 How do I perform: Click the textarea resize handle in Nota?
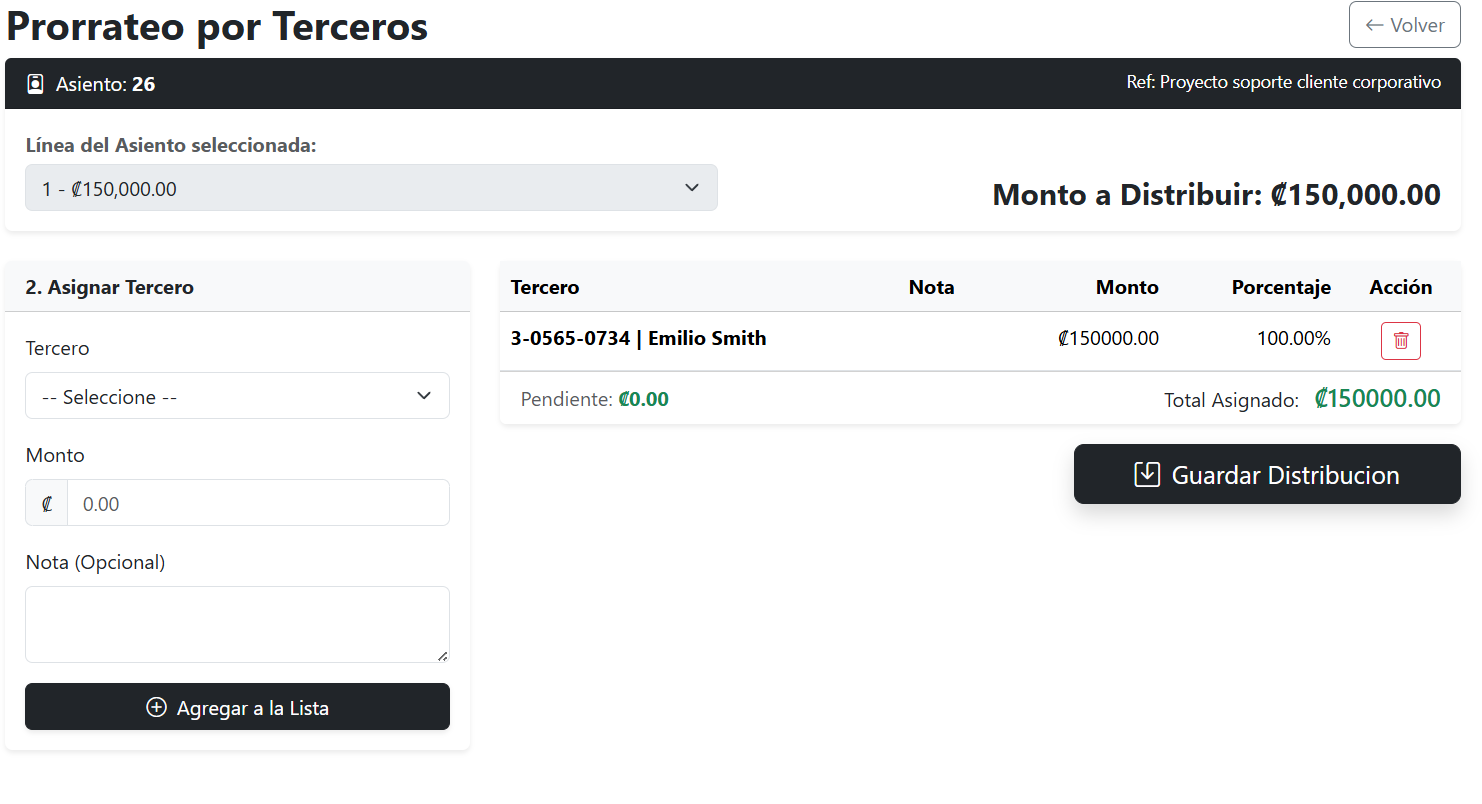443,656
